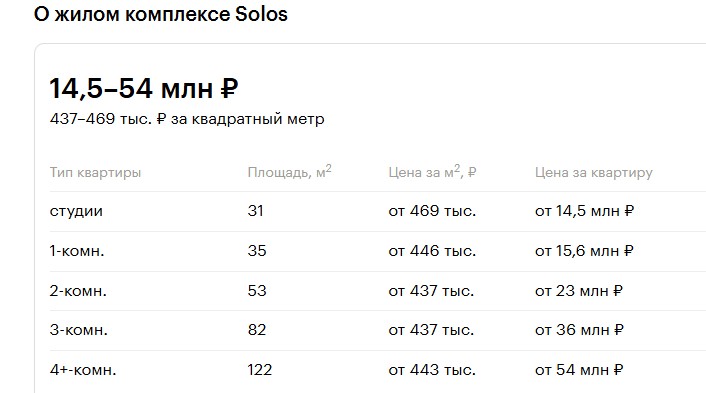Click the 1-room price 'от 15,6 млн ₽'

[584, 251]
